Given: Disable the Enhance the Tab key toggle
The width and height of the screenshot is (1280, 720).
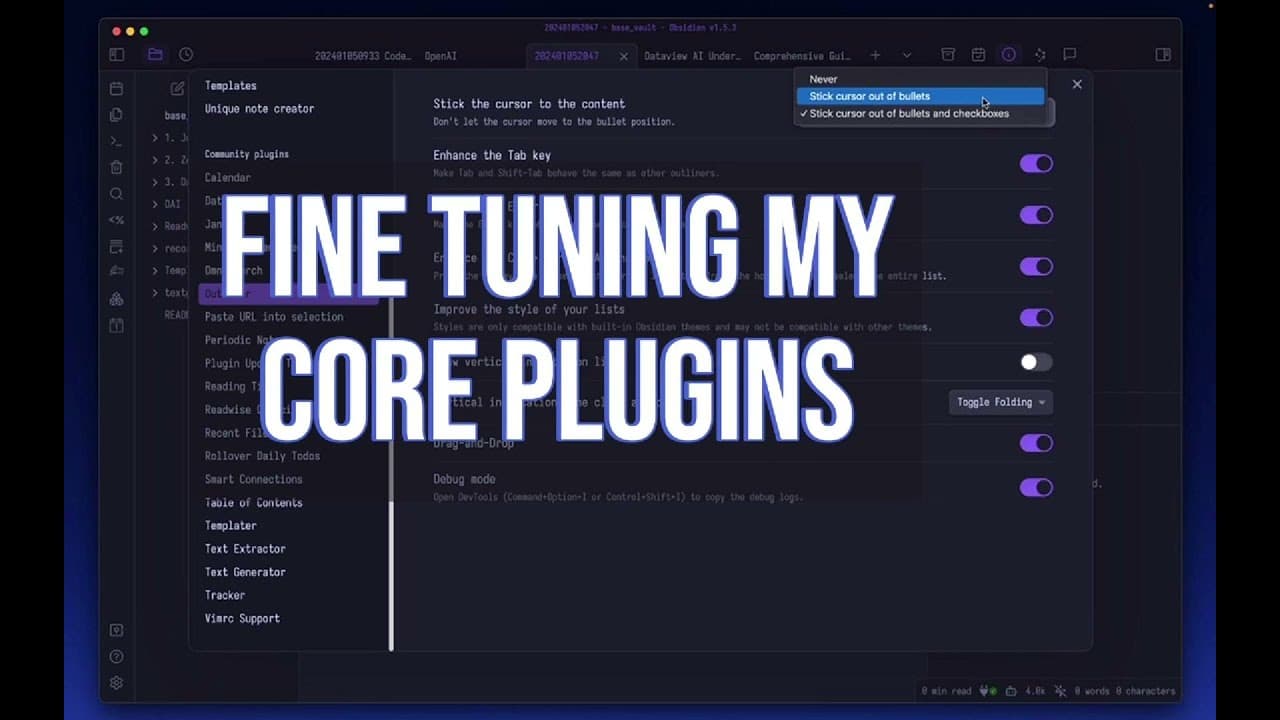Looking at the screenshot, I should pos(1036,163).
